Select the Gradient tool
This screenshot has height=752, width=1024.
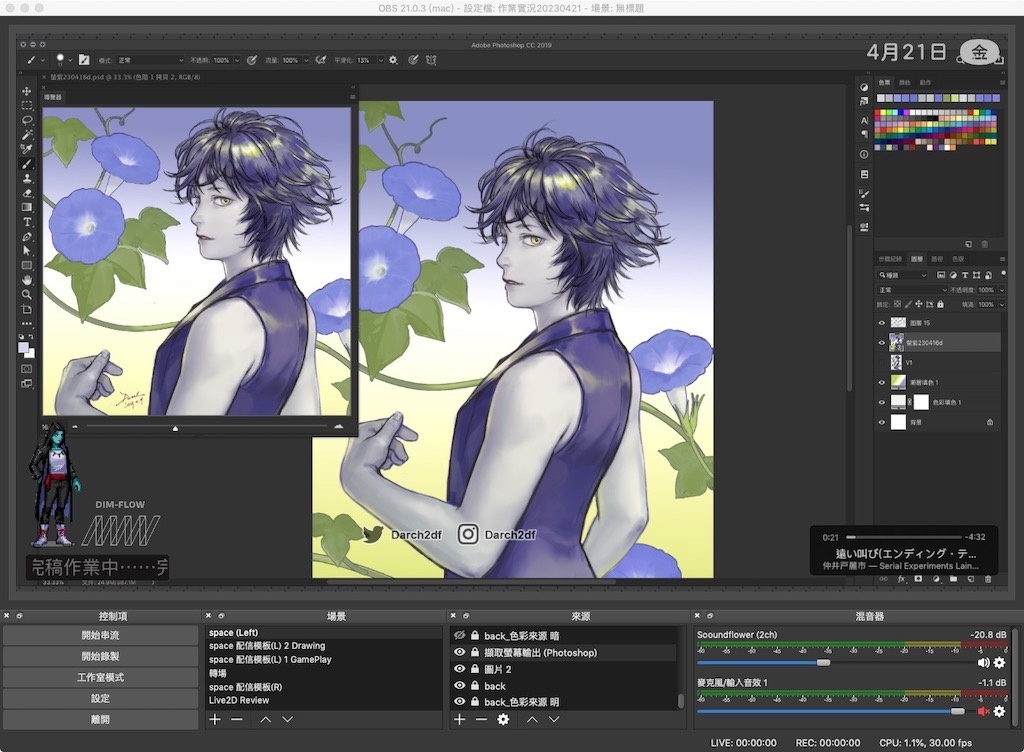tap(27, 207)
